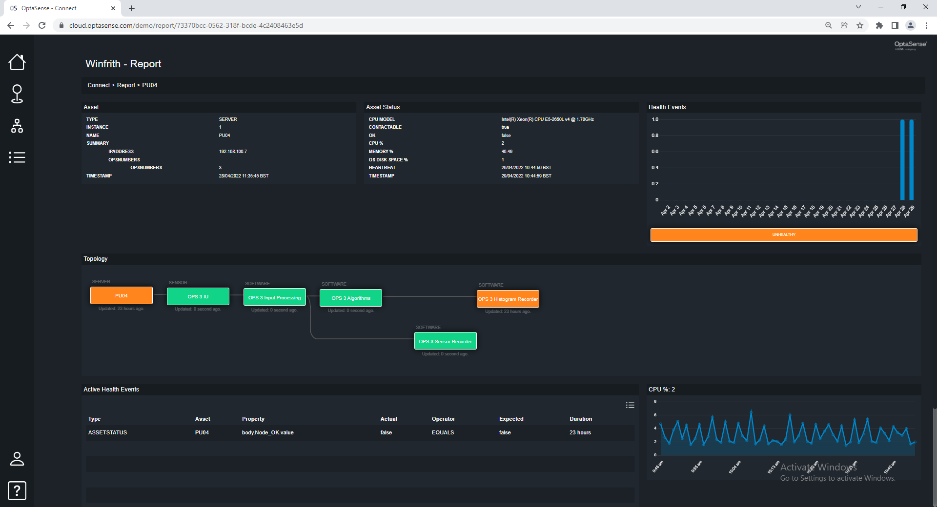Click the browser zoom magnifier icon

[828, 25]
